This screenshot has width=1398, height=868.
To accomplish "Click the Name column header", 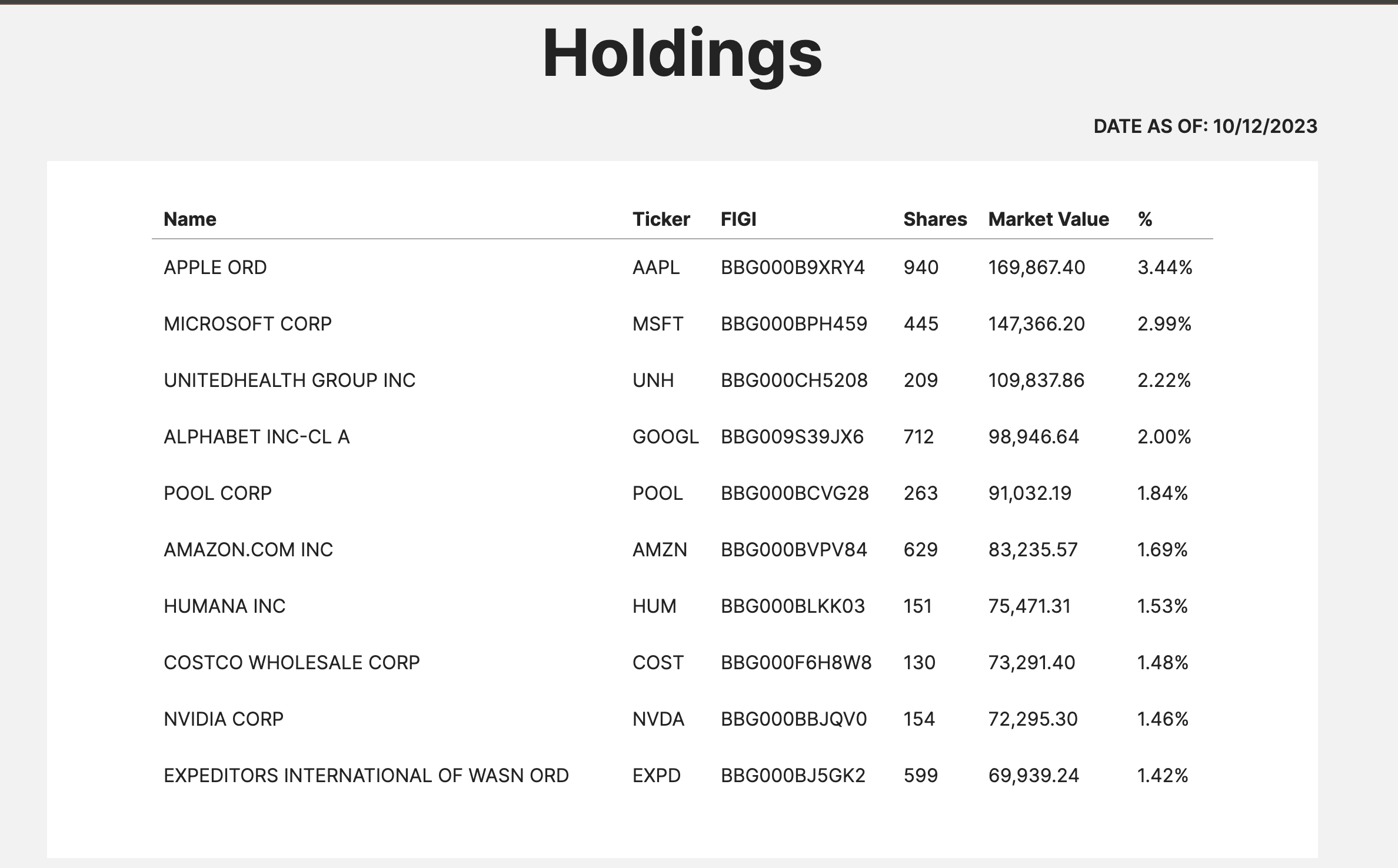I will coord(190,219).
